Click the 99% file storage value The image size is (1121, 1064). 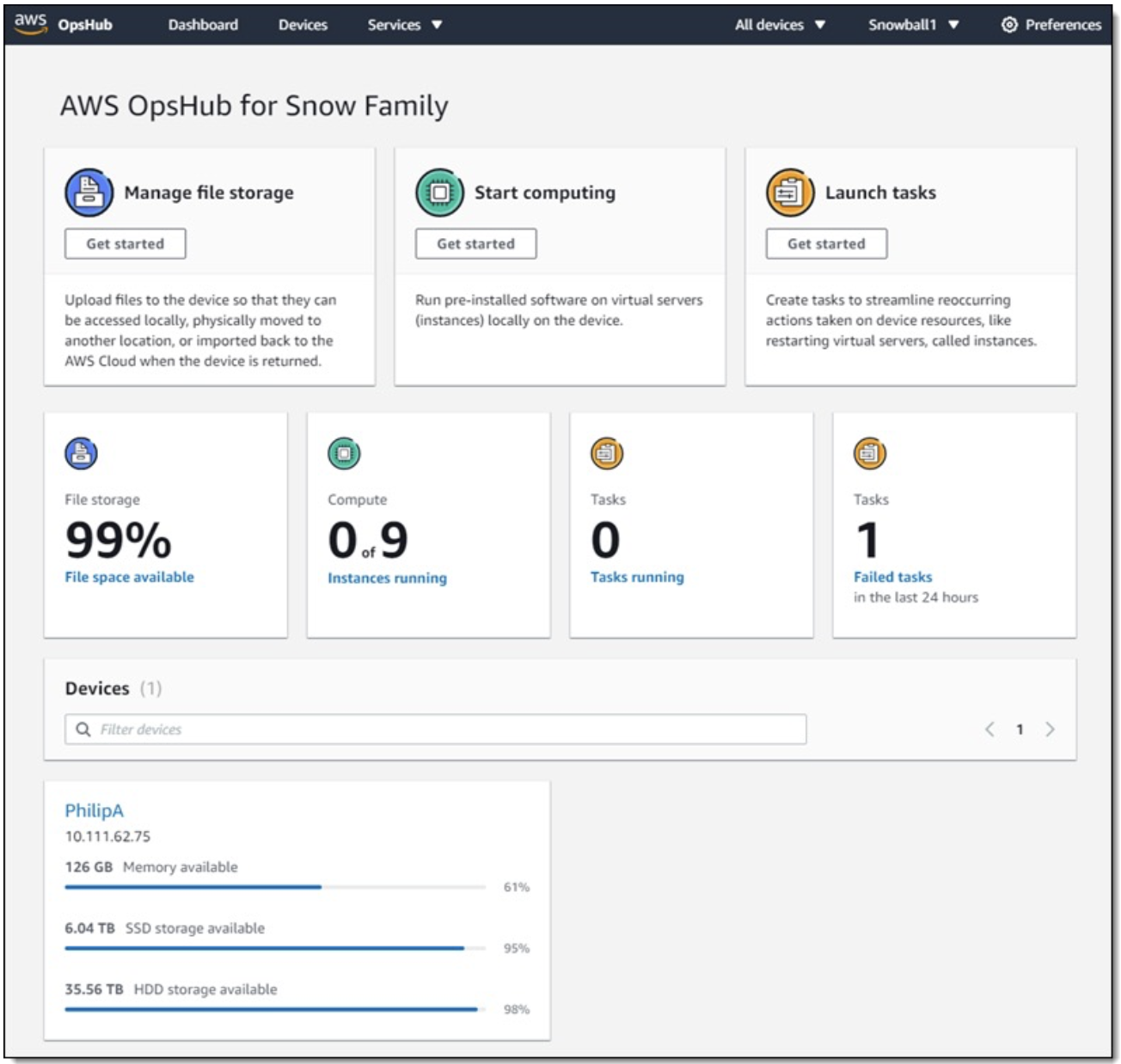tap(119, 540)
